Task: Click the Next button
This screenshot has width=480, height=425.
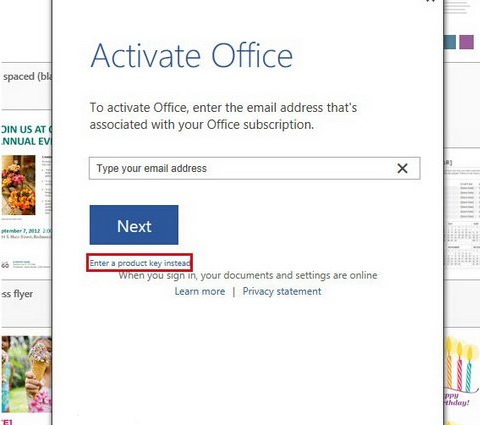Action: point(134,225)
